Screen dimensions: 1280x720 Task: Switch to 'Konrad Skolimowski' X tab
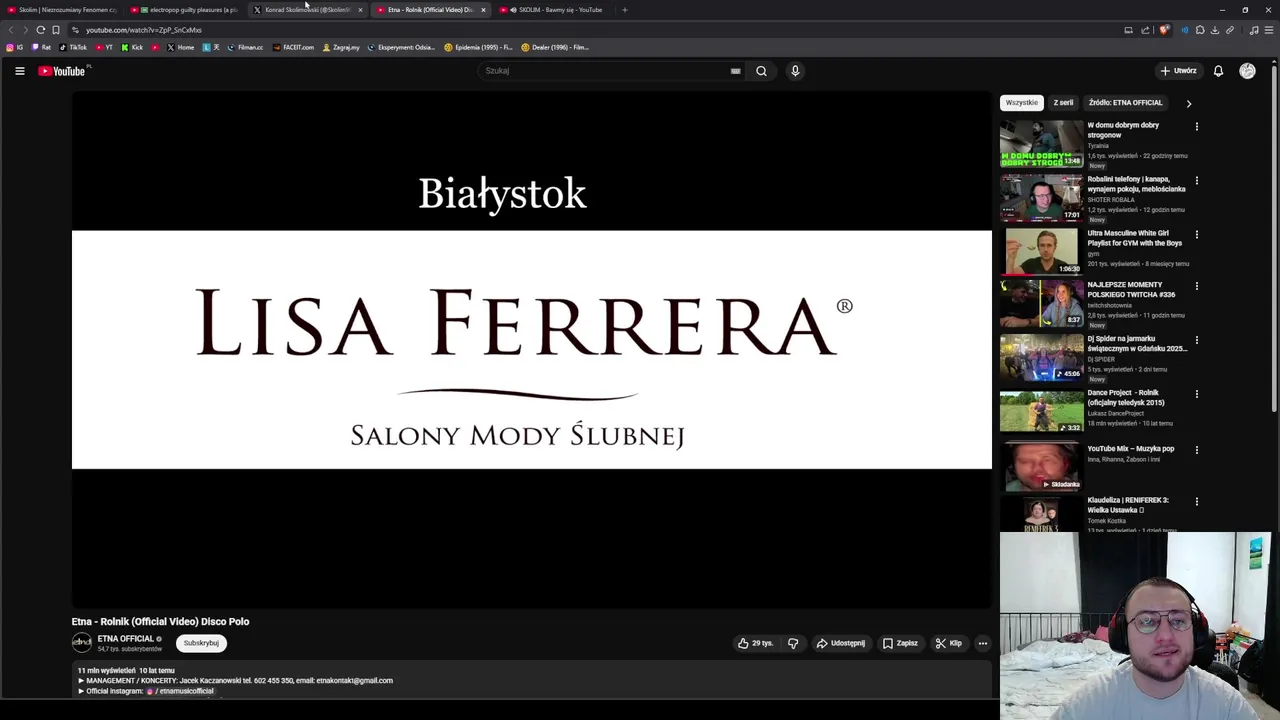(x=308, y=10)
